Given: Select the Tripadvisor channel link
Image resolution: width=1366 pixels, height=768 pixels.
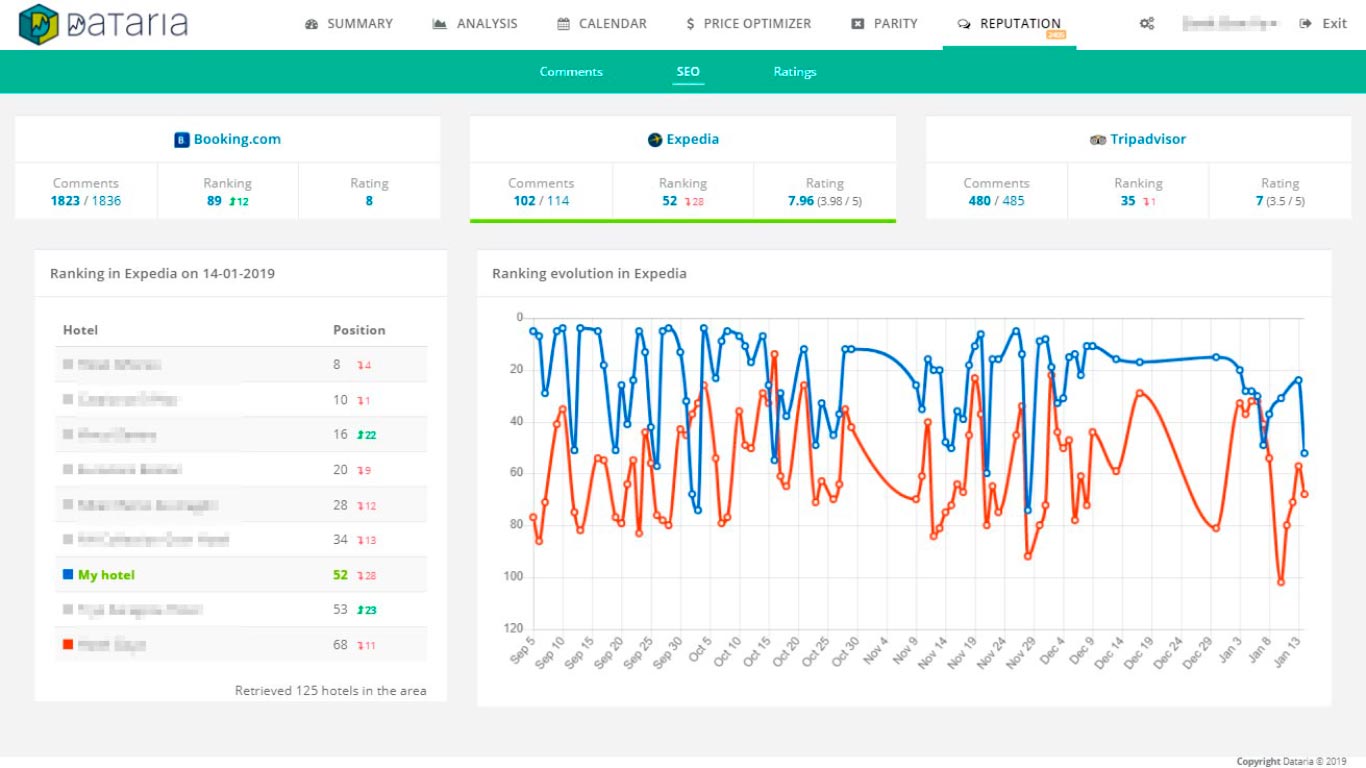Looking at the screenshot, I should point(1148,140).
